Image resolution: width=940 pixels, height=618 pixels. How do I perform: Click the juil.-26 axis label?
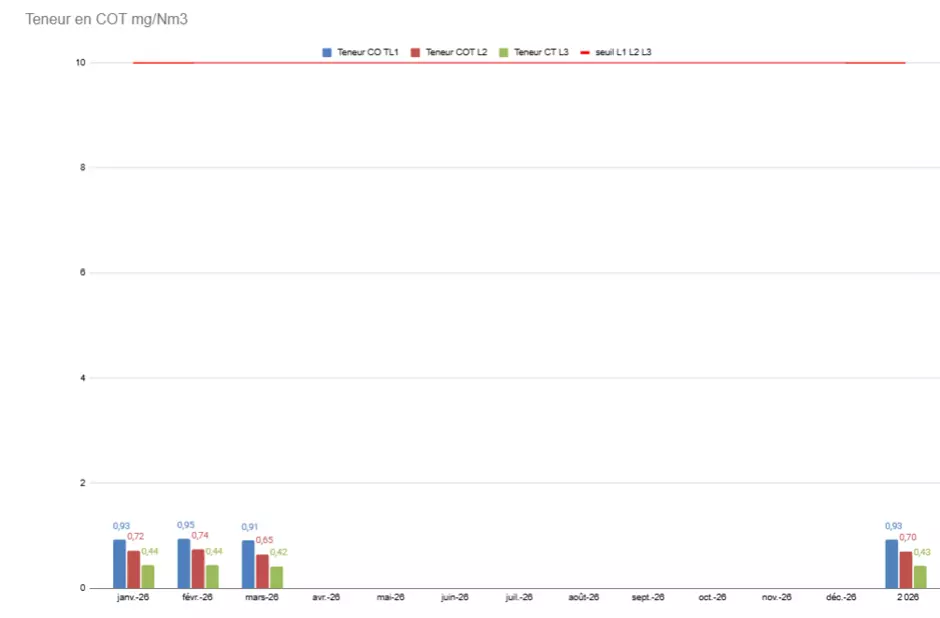(x=519, y=597)
